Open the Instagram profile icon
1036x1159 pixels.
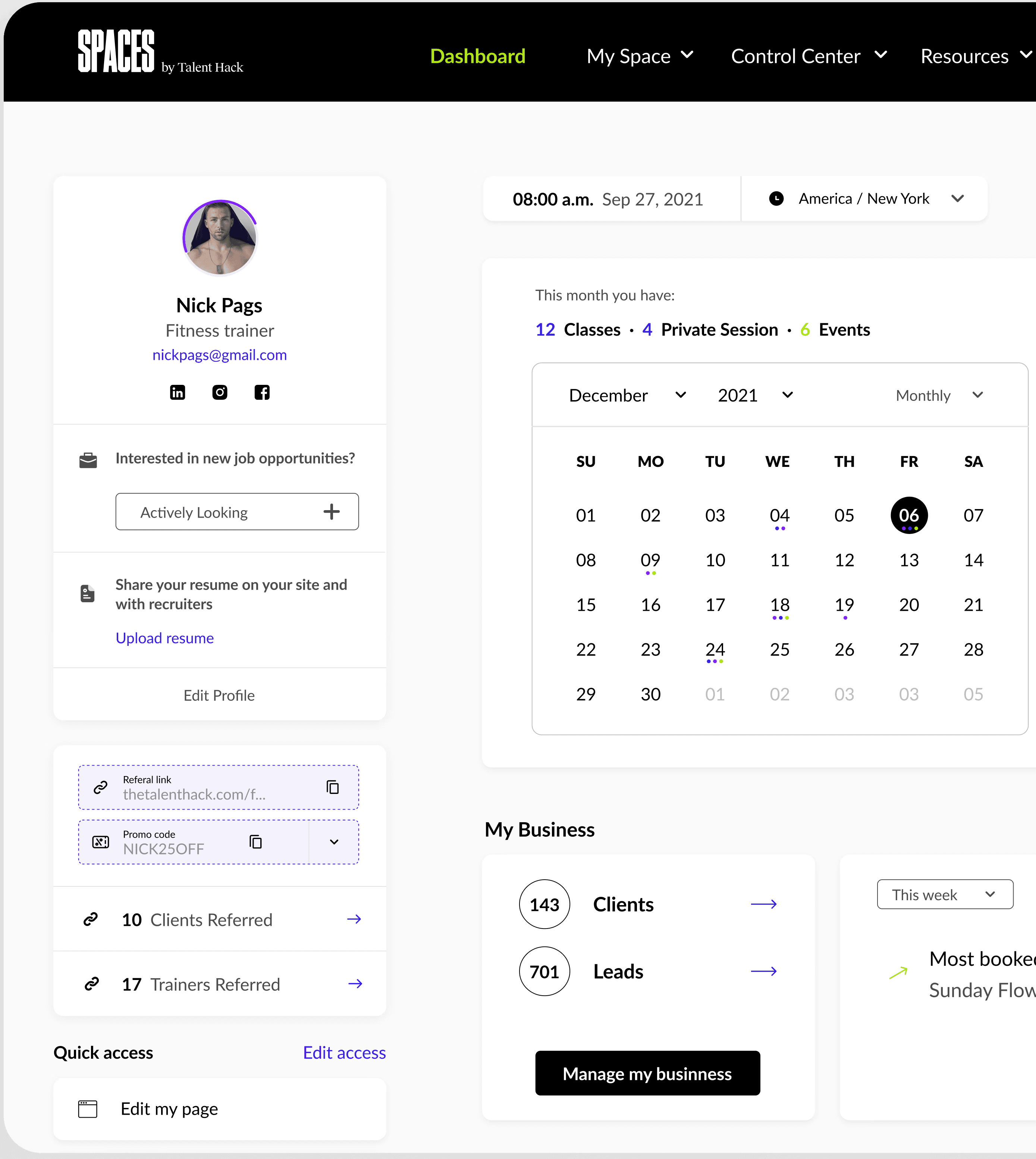point(220,392)
